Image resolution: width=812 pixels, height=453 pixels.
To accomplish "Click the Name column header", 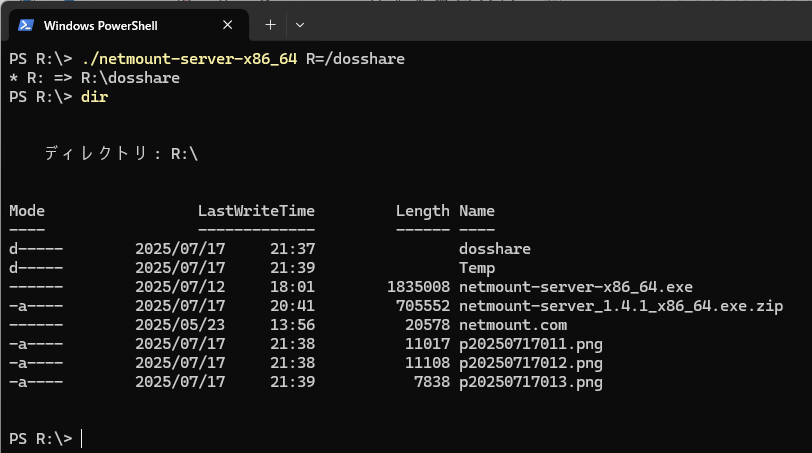I will [477, 211].
